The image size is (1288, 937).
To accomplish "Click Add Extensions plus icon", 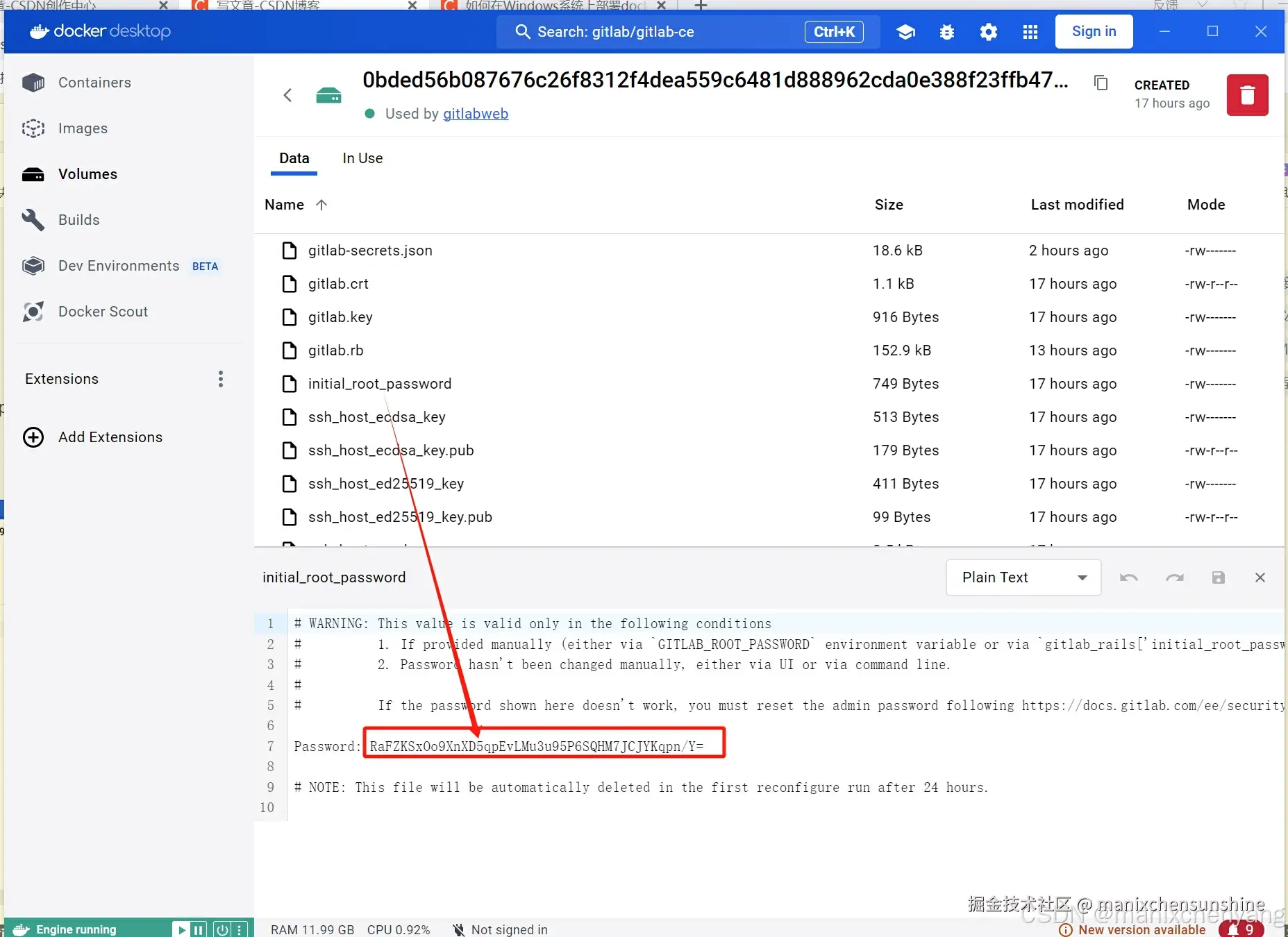I will coord(33,437).
